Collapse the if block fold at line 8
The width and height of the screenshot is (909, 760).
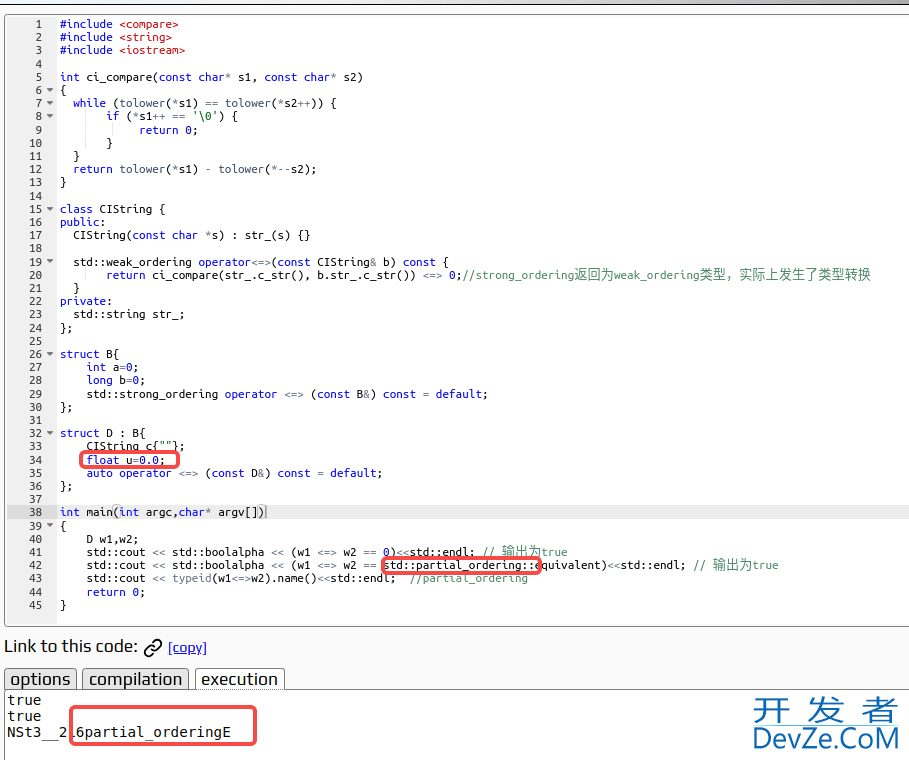50,116
